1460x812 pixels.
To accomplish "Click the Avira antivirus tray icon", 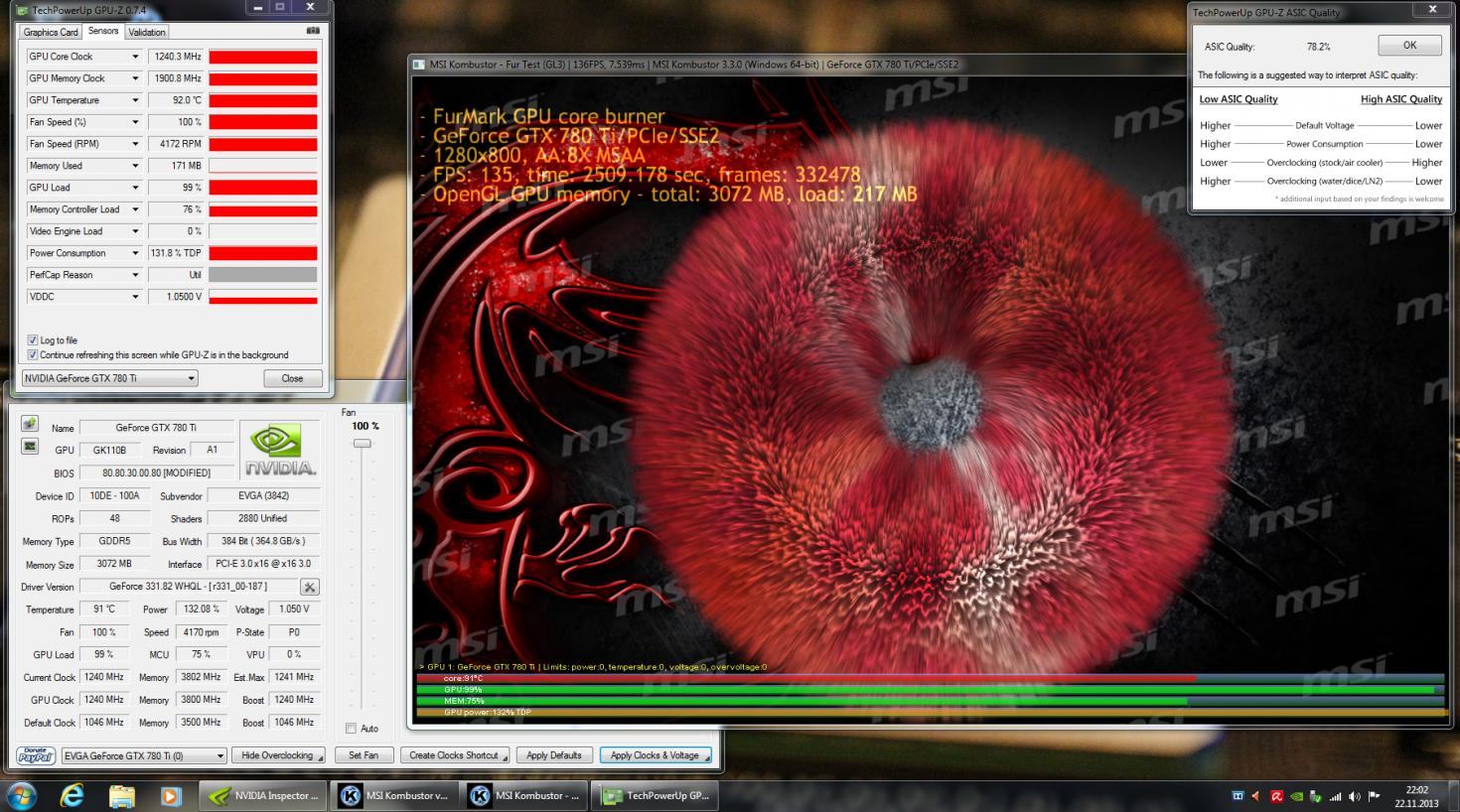I will [x=1276, y=795].
